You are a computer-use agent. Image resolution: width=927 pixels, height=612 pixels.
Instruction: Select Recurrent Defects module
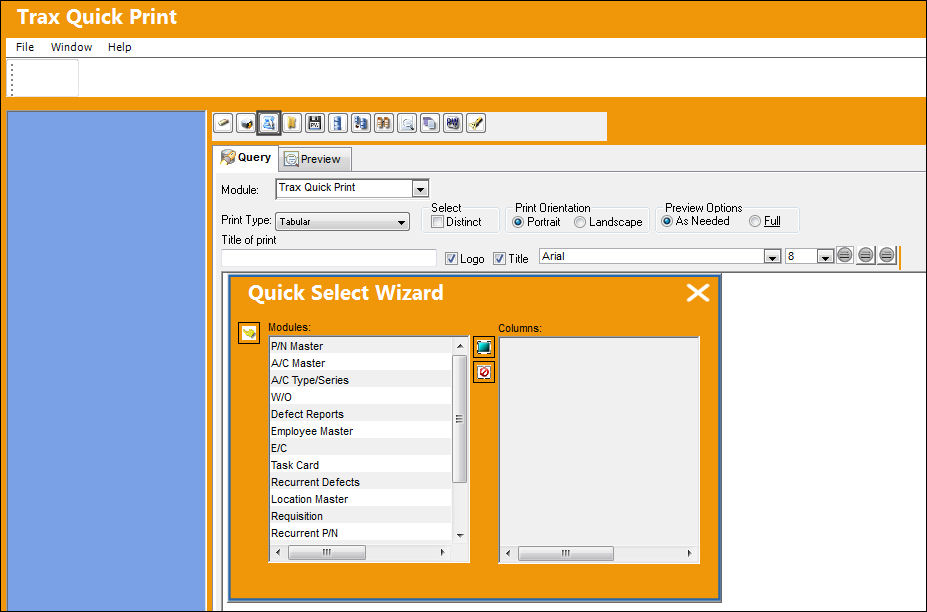click(361, 482)
